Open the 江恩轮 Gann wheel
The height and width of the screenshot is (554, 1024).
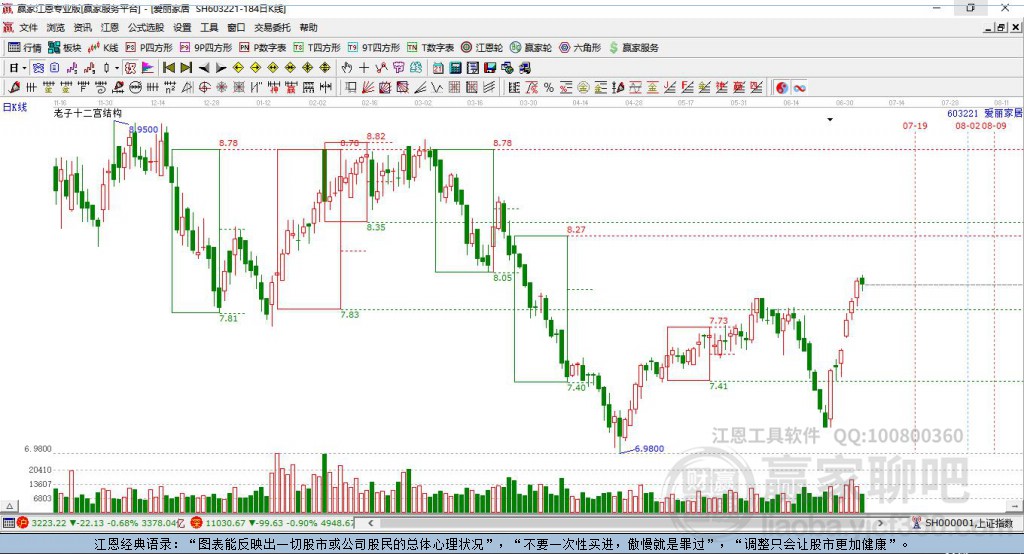point(482,48)
